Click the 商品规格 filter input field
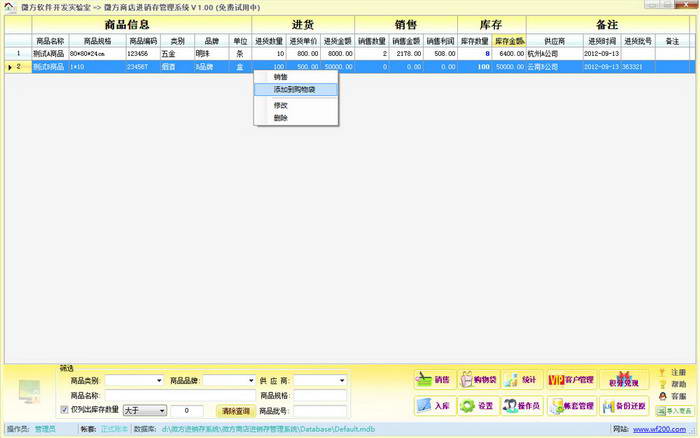700x438 pixels. (x=320, y=396)
